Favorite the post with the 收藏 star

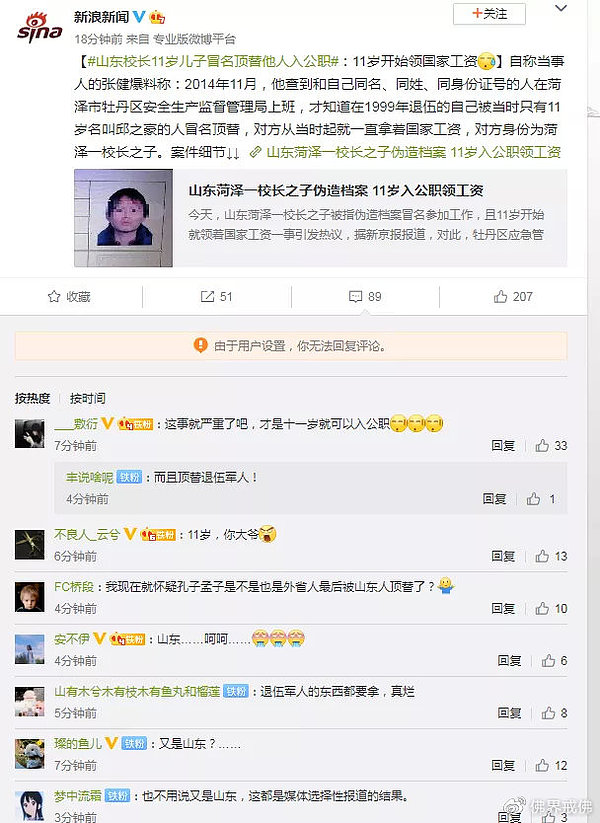tap(69, 297)
